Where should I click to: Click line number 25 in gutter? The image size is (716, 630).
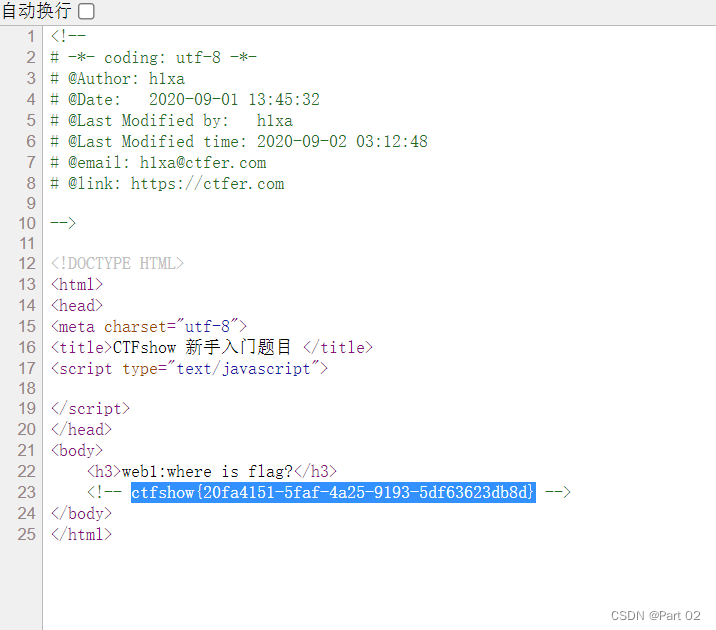(26, 534)
